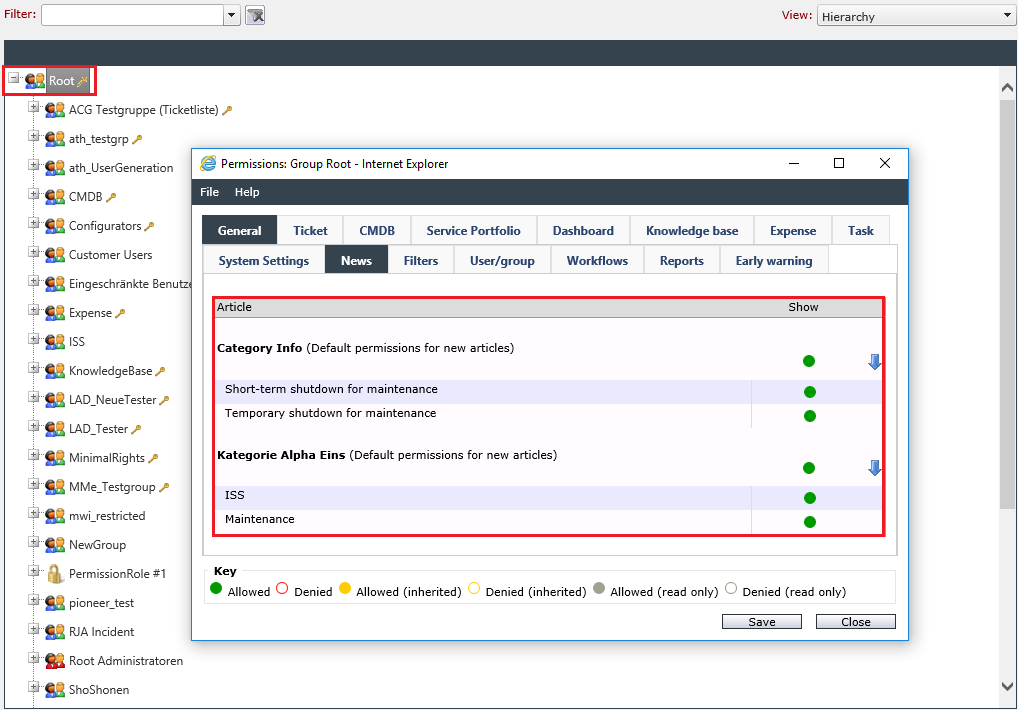
Task: Click into the Filter input field
Action: [133, 15]
